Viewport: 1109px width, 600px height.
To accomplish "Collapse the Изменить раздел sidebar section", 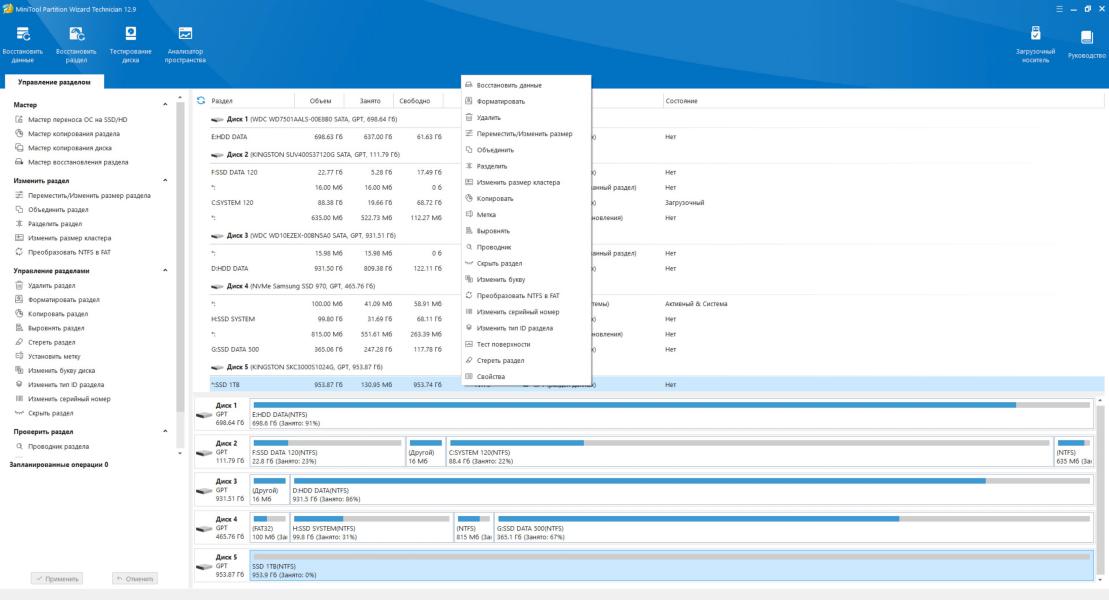I will click(x=165, y=180).
